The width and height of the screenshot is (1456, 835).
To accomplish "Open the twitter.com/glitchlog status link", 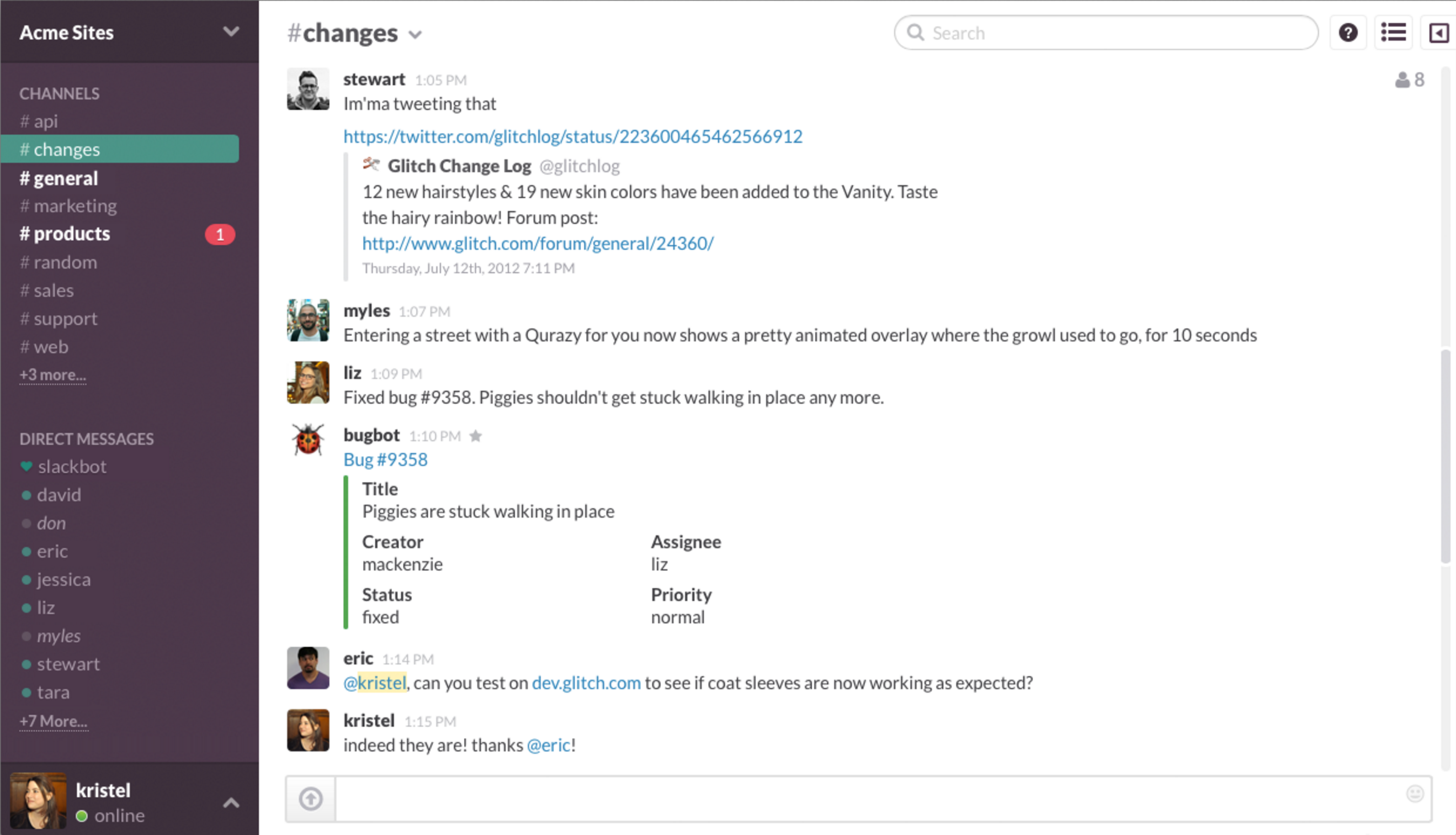I will tap(572, 136).
